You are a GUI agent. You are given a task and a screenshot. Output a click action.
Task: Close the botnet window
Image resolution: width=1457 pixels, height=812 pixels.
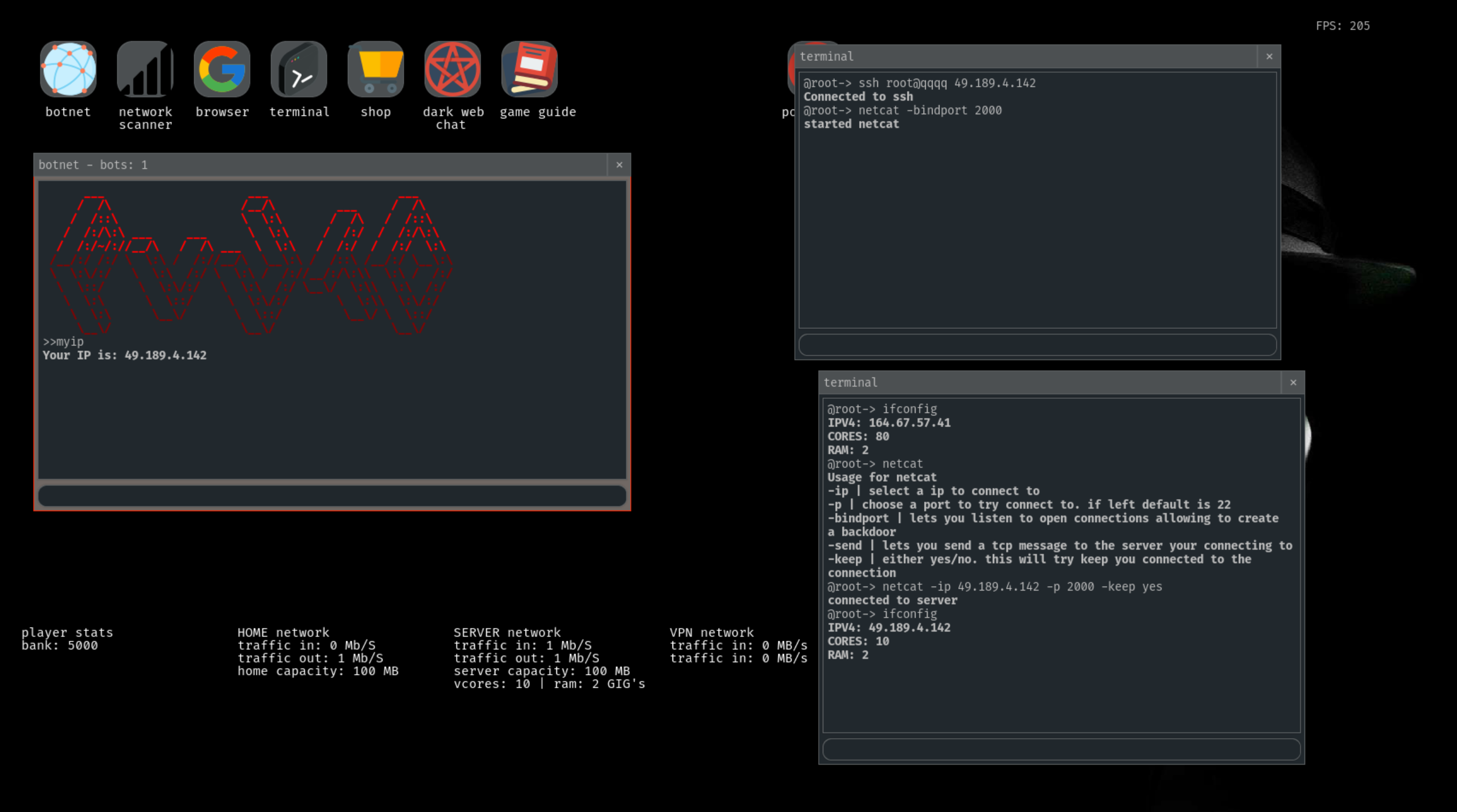tap(619, 165)
